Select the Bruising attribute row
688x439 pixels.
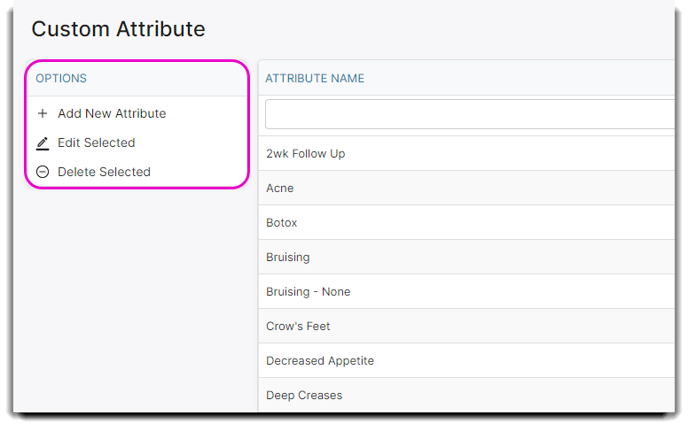click(x=466, y=257)
